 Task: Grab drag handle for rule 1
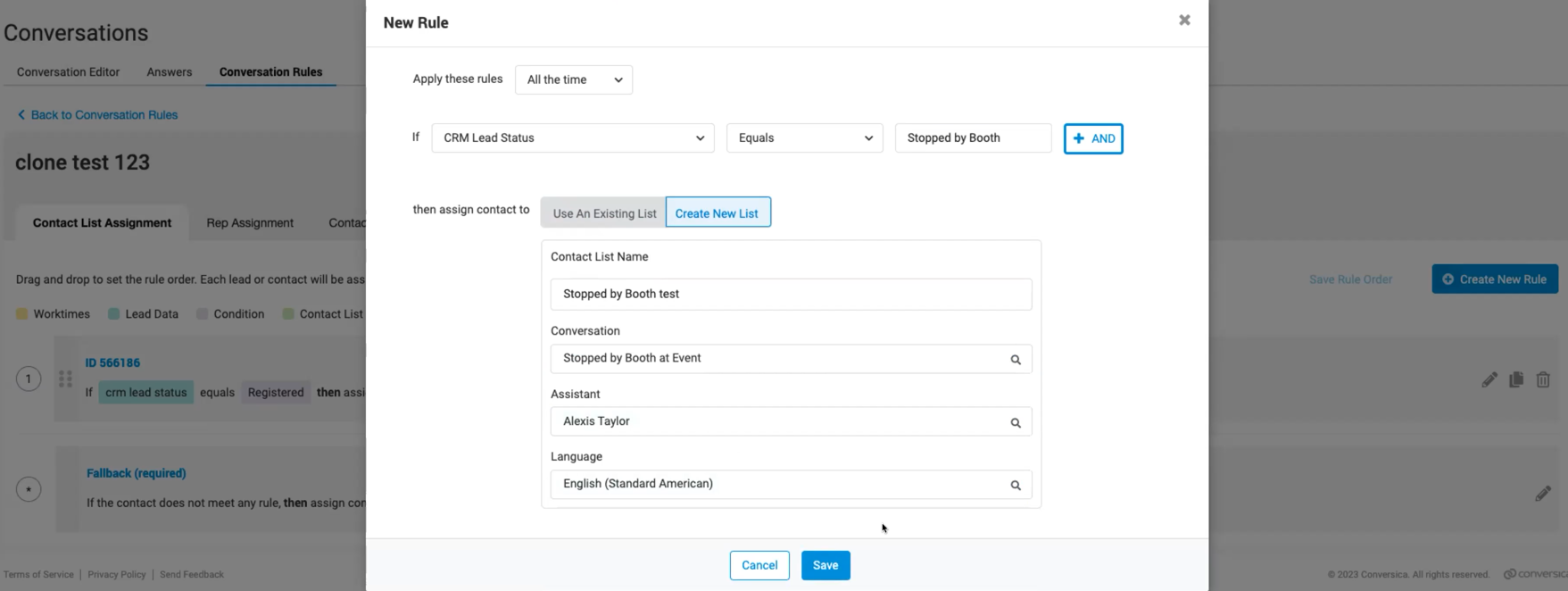tap(65, 379)
